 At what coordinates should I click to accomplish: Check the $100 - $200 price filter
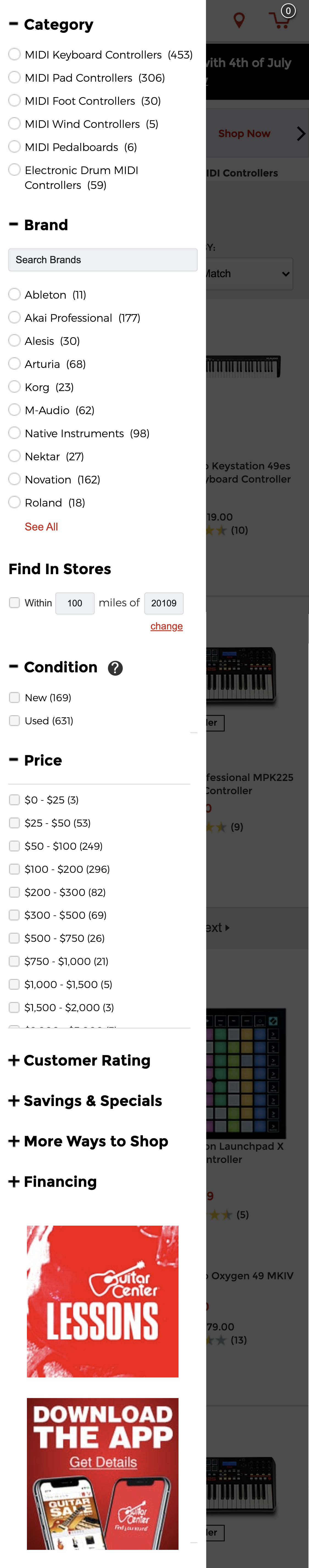pyautogui.click(x=14, y=869)
